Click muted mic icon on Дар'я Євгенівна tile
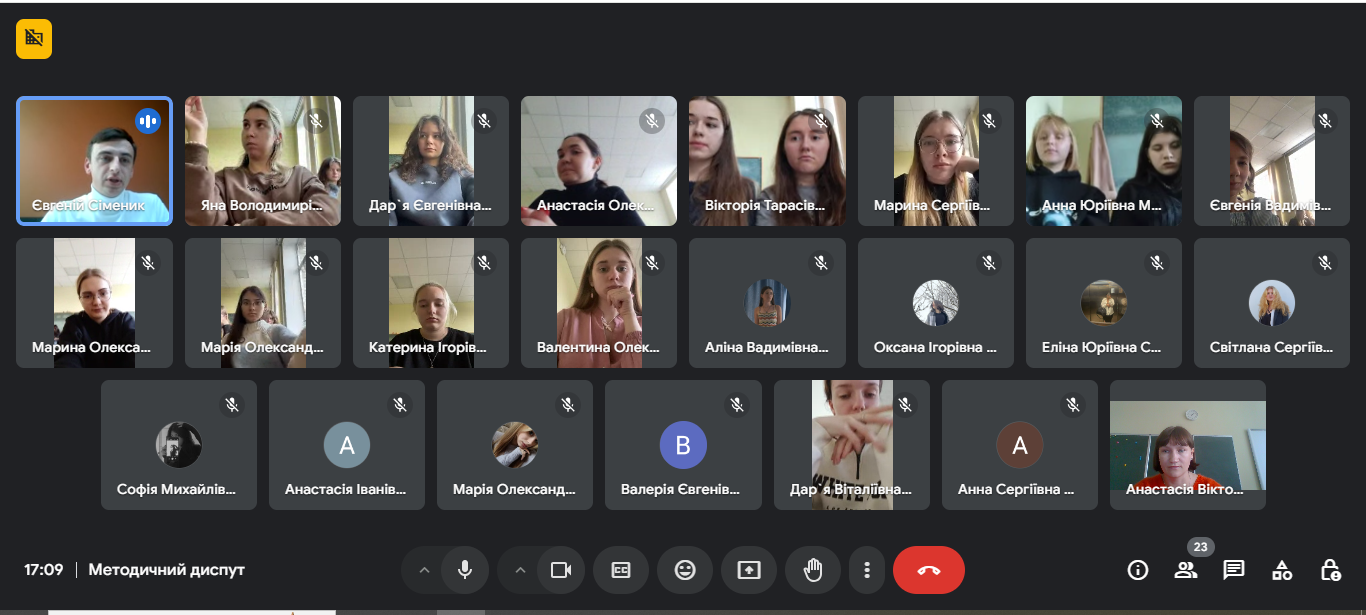The height and width of the screenshot is (615, 1366). tap(484, 121)
